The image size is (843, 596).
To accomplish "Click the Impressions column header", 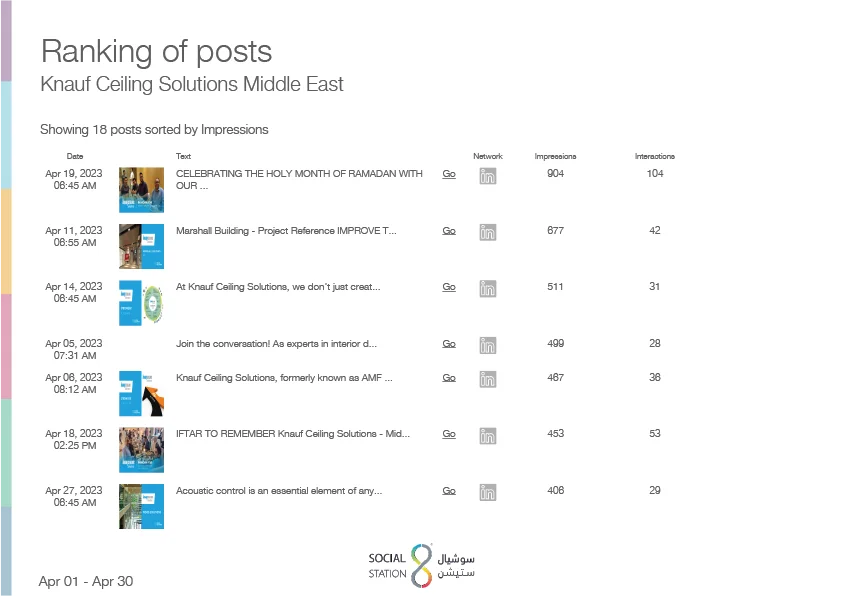I will pyautogui.click(x=555, y=156).
